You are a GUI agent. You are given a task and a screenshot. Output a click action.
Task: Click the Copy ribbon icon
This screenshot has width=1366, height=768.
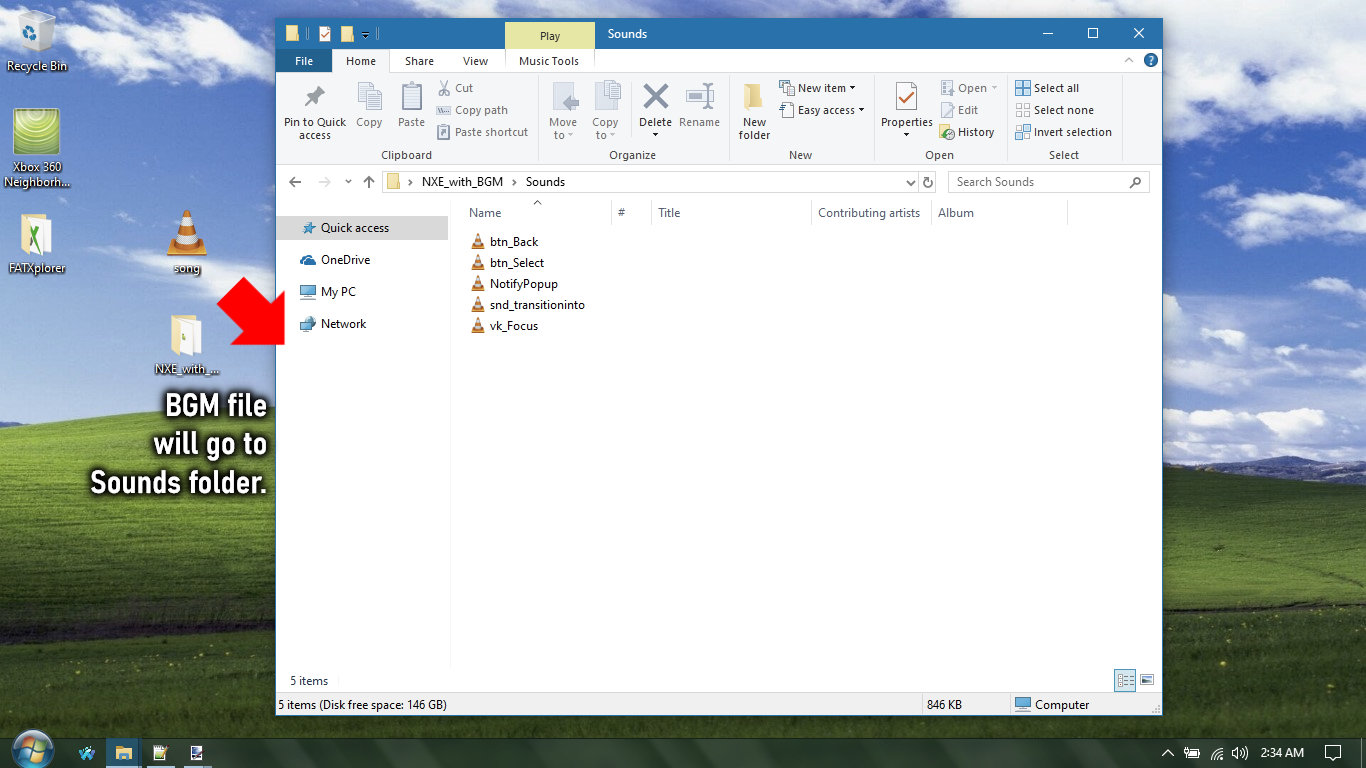369,98
